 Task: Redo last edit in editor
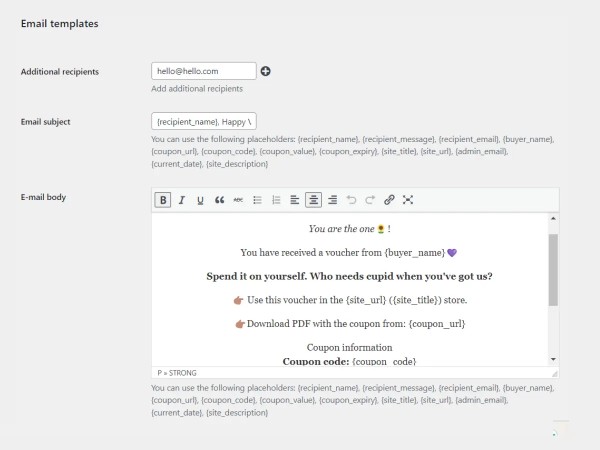point(370,200)
